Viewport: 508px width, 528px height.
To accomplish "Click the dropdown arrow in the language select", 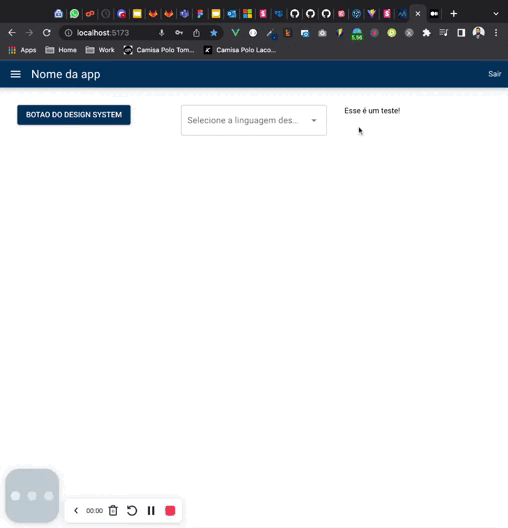I will [314, 120].
